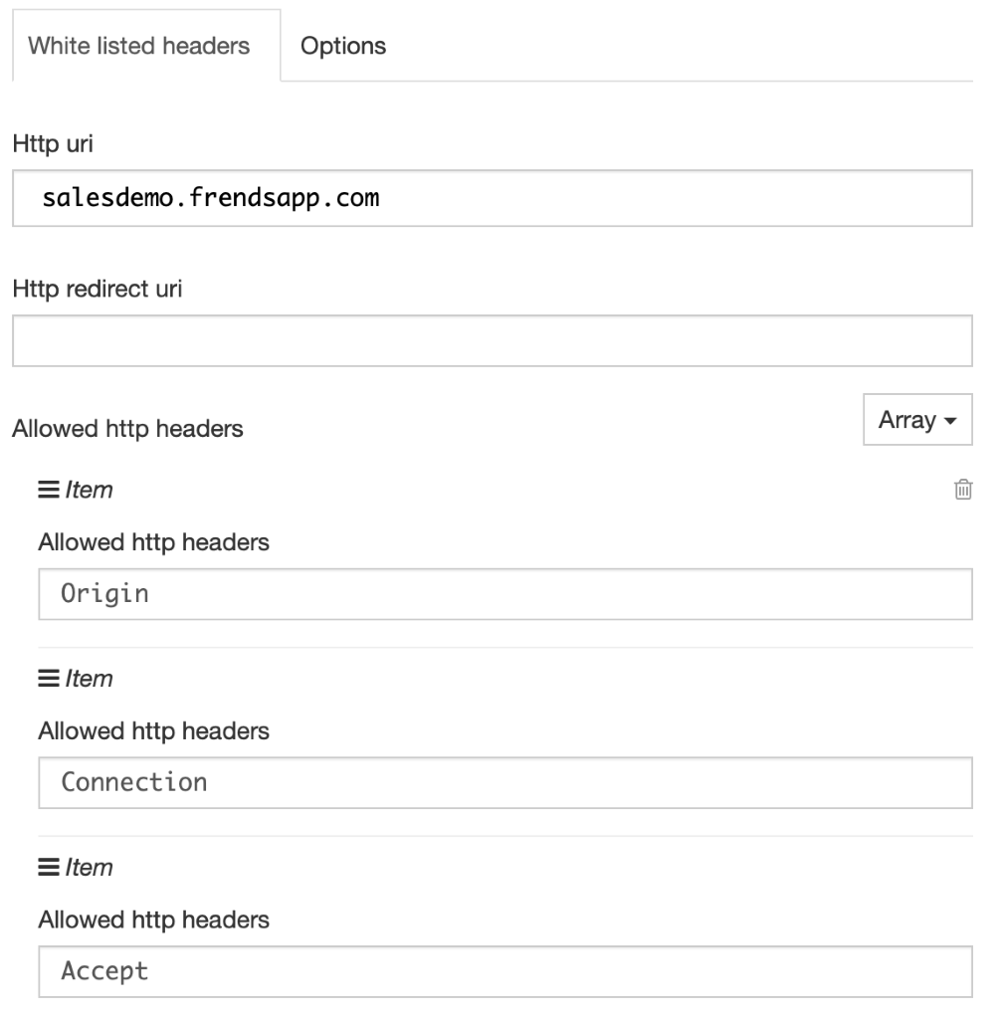Click the third Item label
This screenshot has width=1004, height=1020.
[89, 867]
